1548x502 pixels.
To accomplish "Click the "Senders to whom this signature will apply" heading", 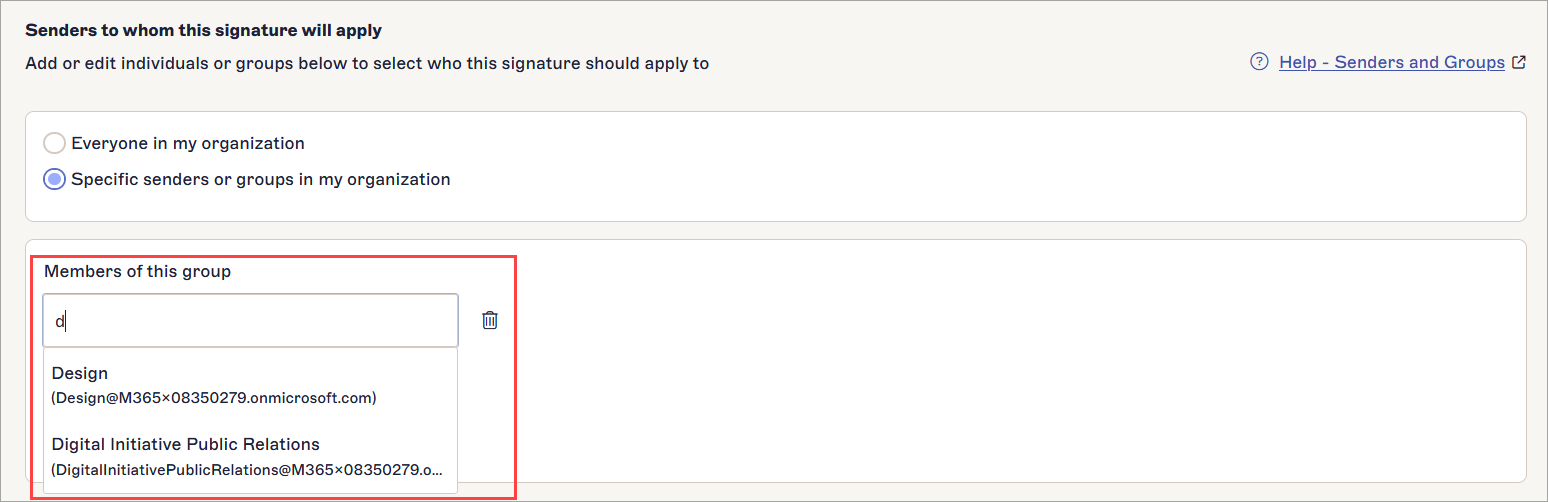I will (x=204, y=30).
